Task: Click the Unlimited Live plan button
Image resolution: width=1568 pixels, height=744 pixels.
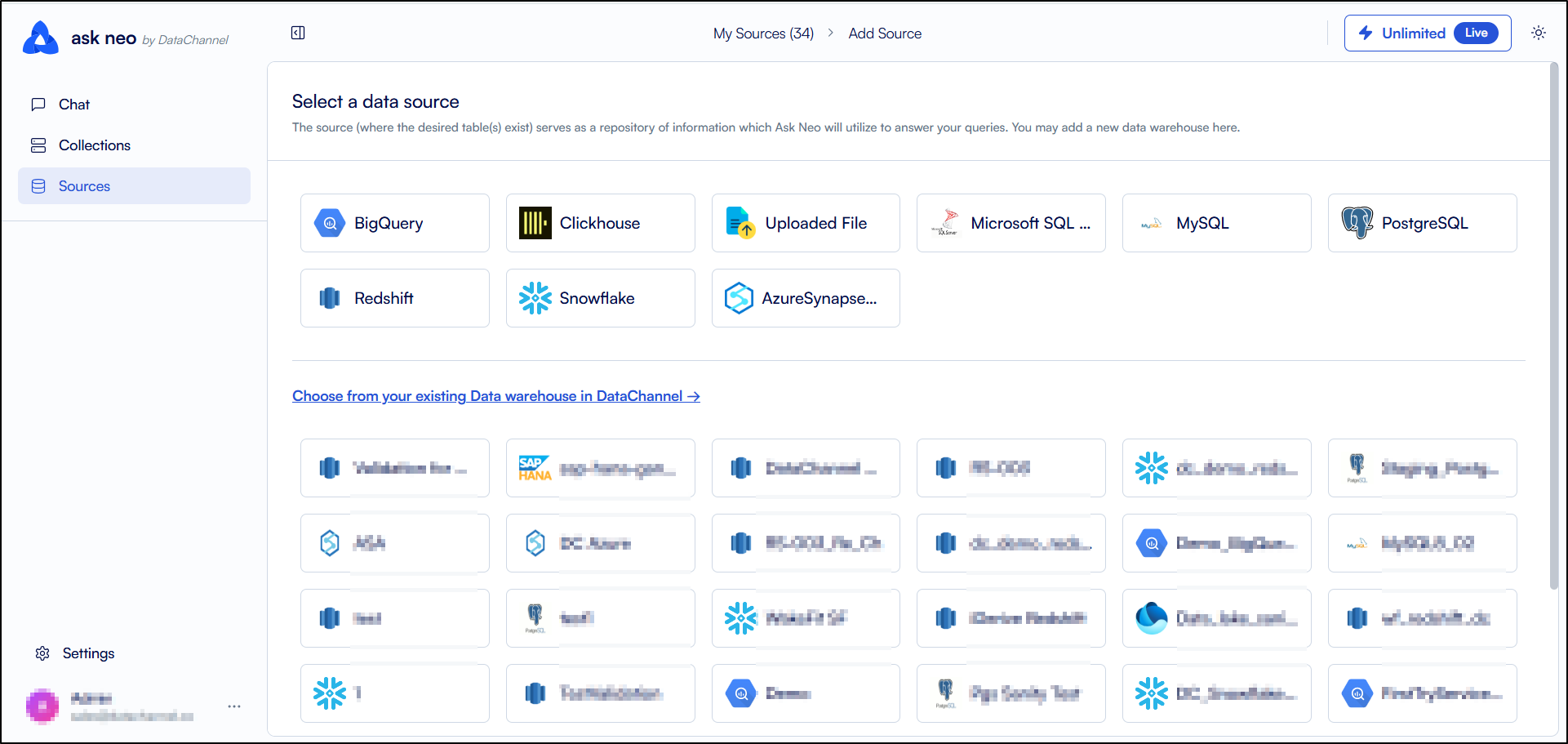Action: (1428, 33)
